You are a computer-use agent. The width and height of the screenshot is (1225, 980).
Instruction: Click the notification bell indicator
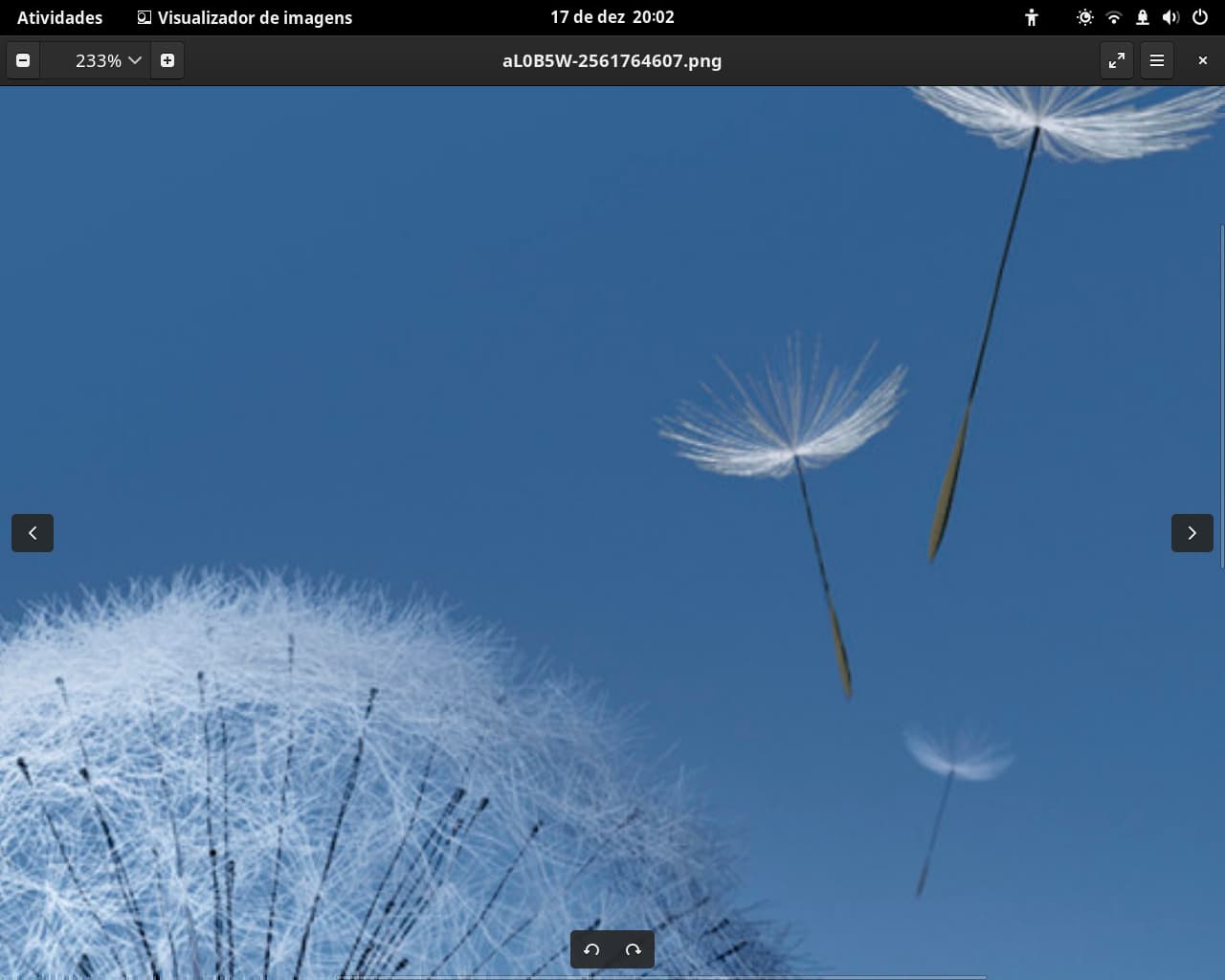[1143, 17]
